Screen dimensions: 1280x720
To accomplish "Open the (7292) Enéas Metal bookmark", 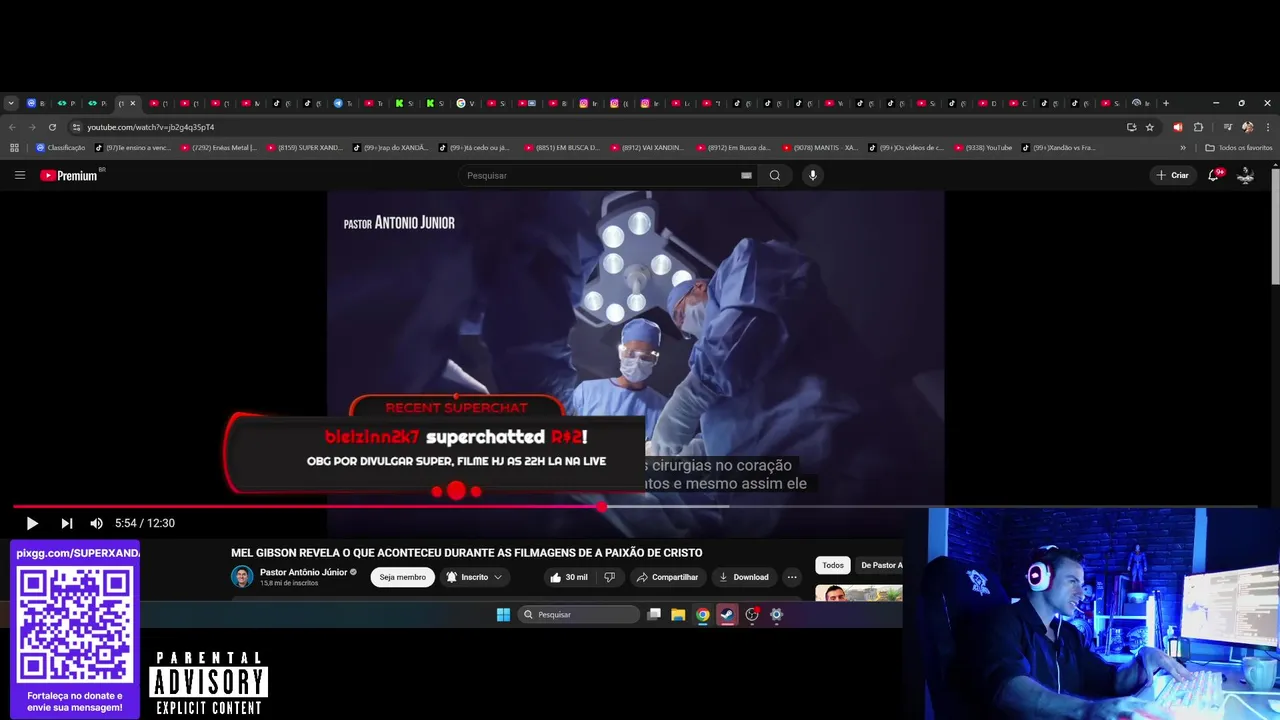I will coord(219,148).
